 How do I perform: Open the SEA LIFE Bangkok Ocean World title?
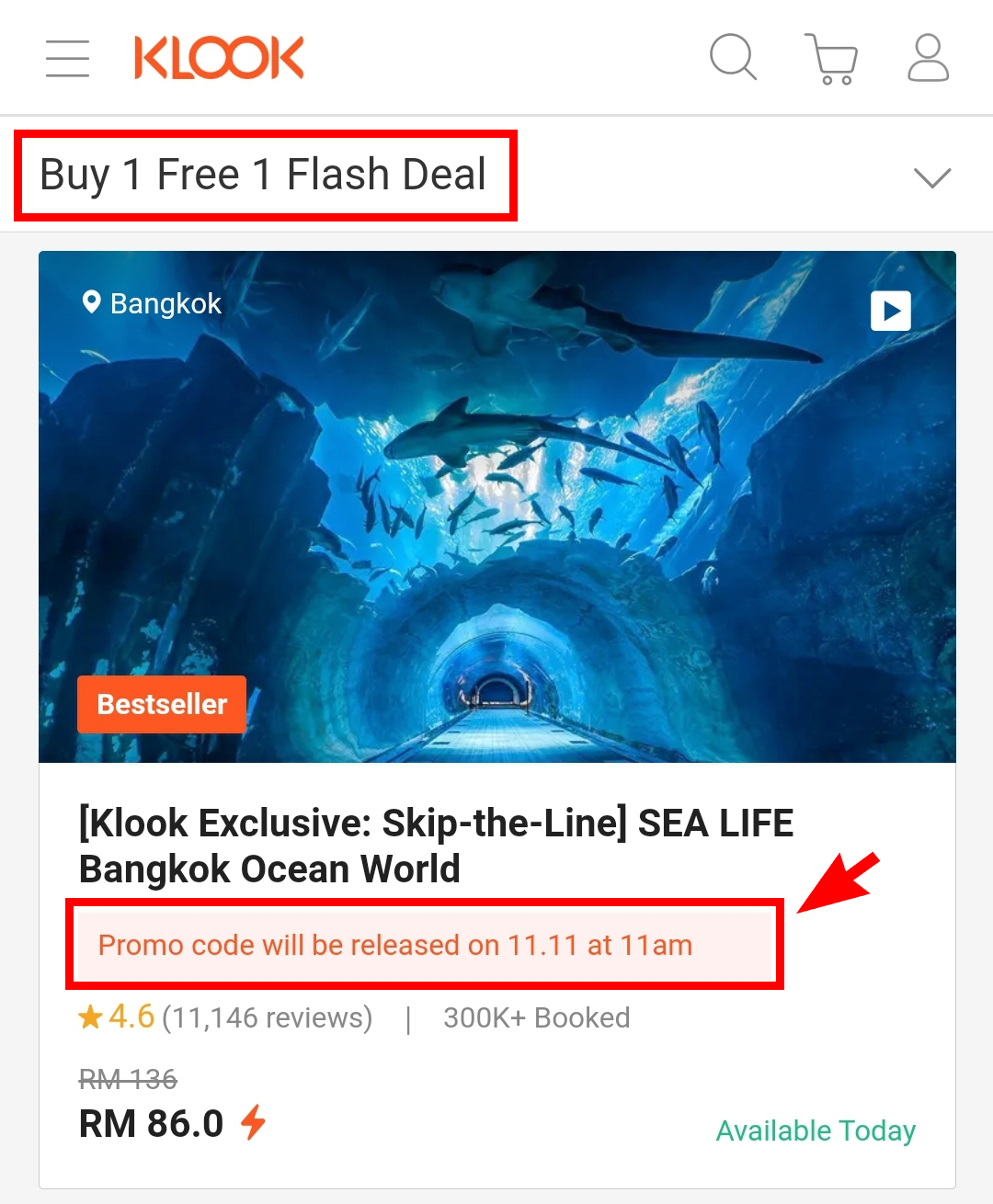tap(436, 846)
